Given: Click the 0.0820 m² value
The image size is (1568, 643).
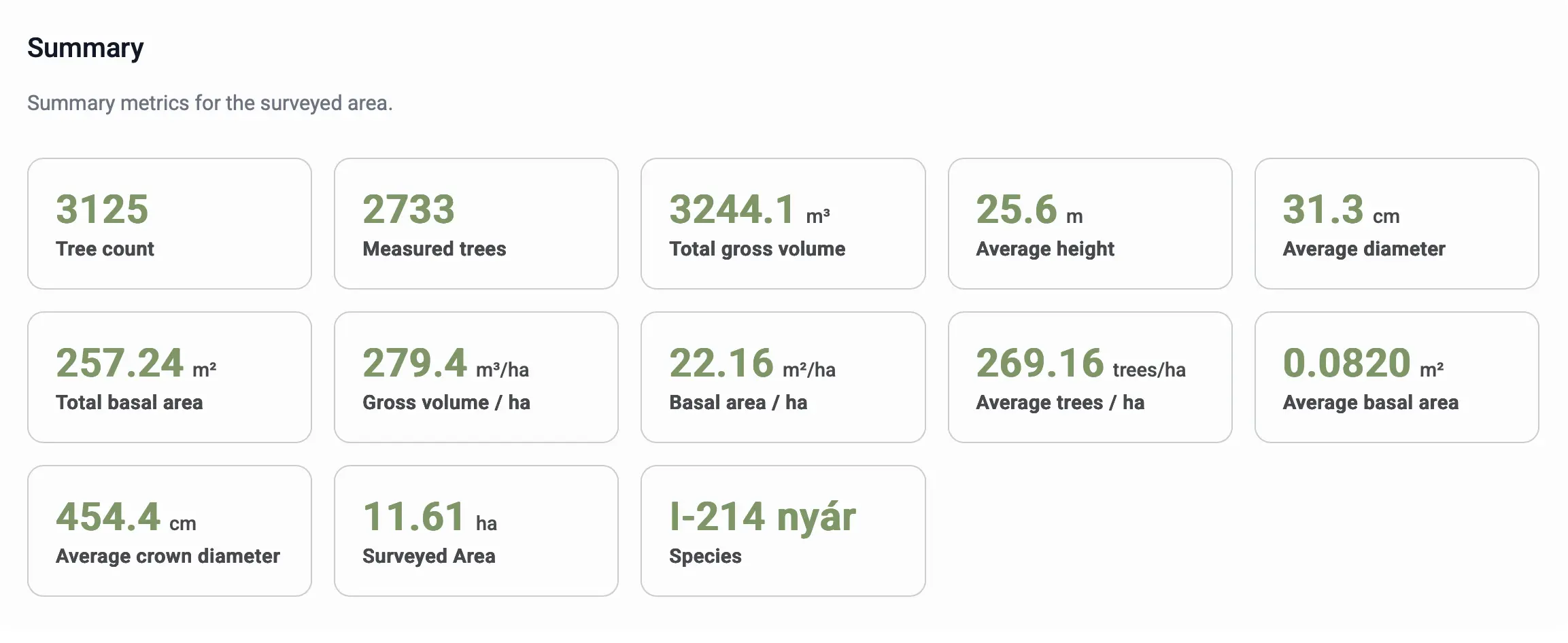Looking at the screenshot, I should (1362, 363).
